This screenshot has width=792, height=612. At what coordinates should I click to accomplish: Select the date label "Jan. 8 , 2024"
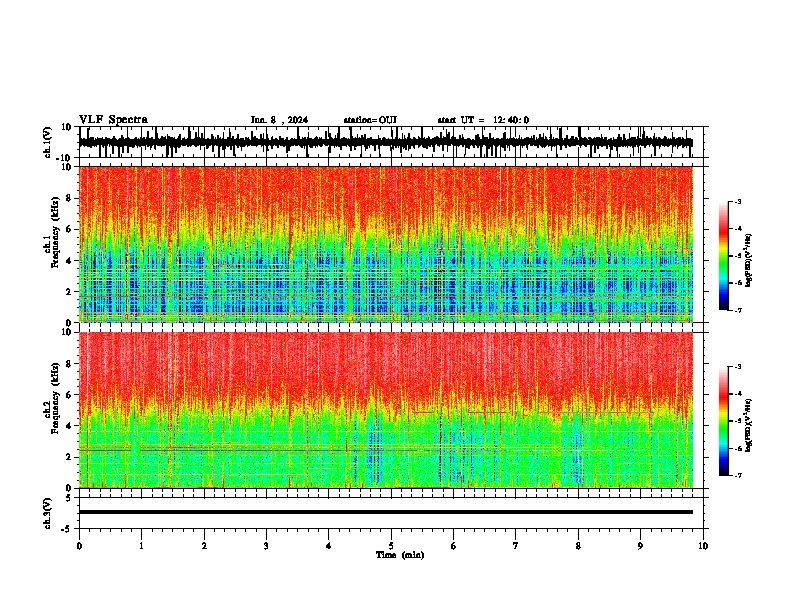279,120
